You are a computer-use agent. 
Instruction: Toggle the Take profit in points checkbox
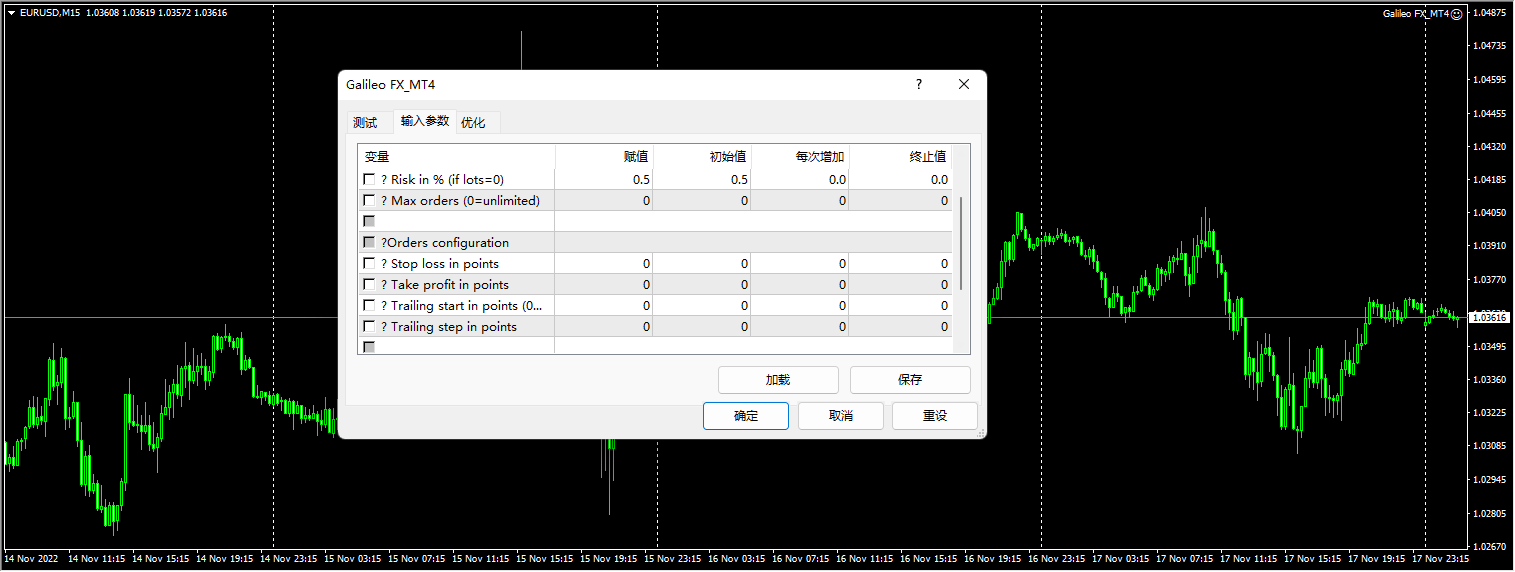pyautogui.click(x=370, y=285)
